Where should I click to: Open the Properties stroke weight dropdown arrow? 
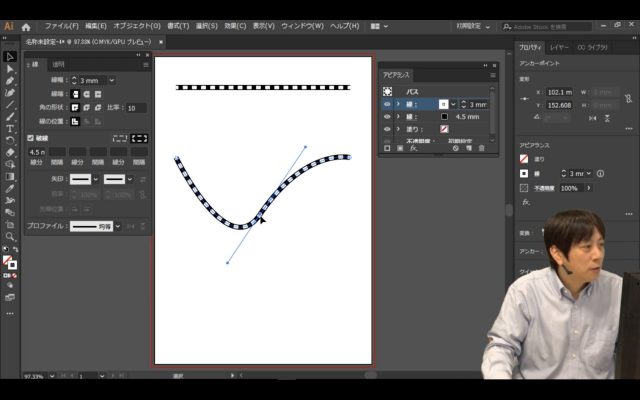589,173
